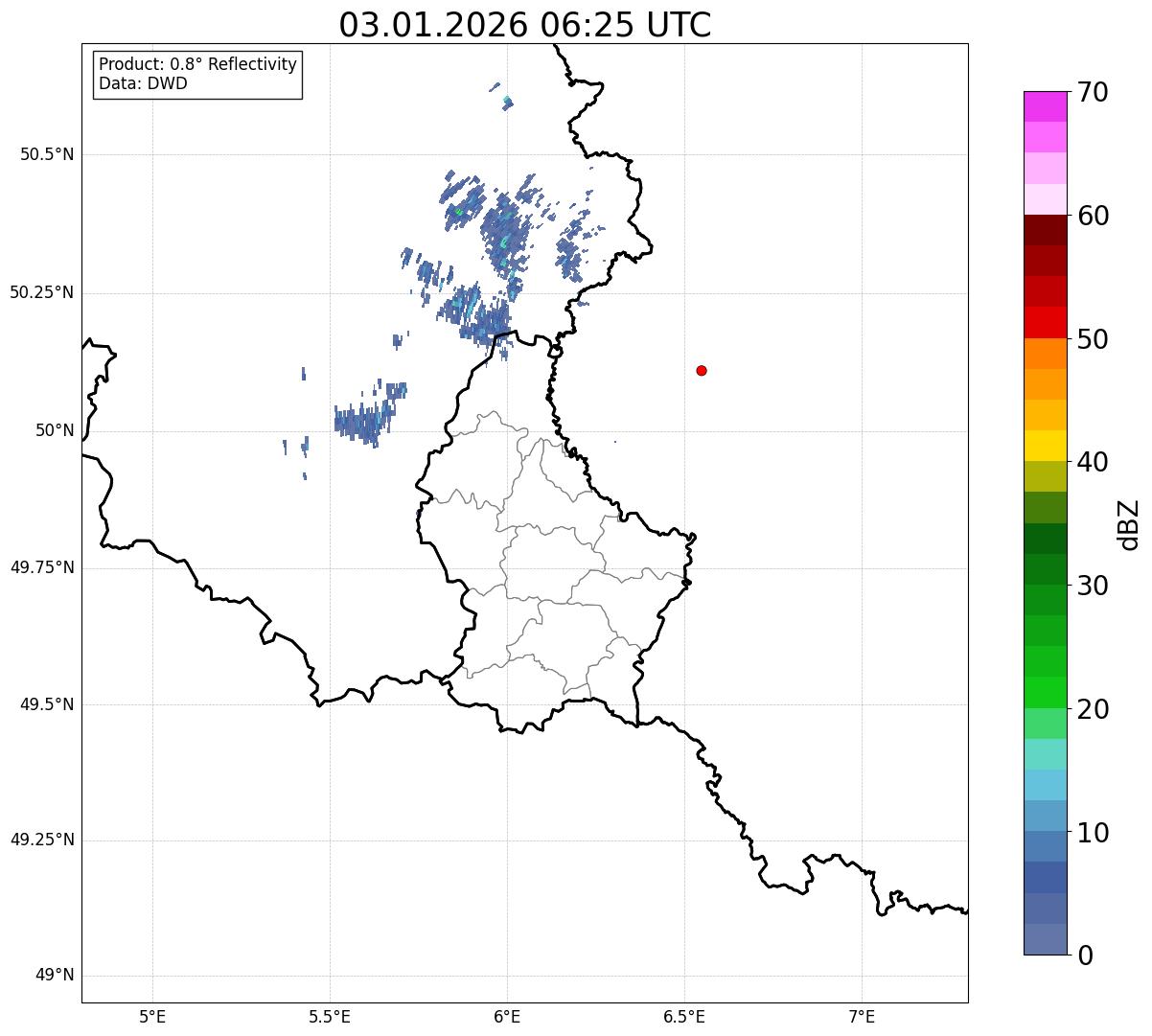Click the colorbar "dBZ" axis label
The image size is (1152, 1036).
(x=1129, y=524)
